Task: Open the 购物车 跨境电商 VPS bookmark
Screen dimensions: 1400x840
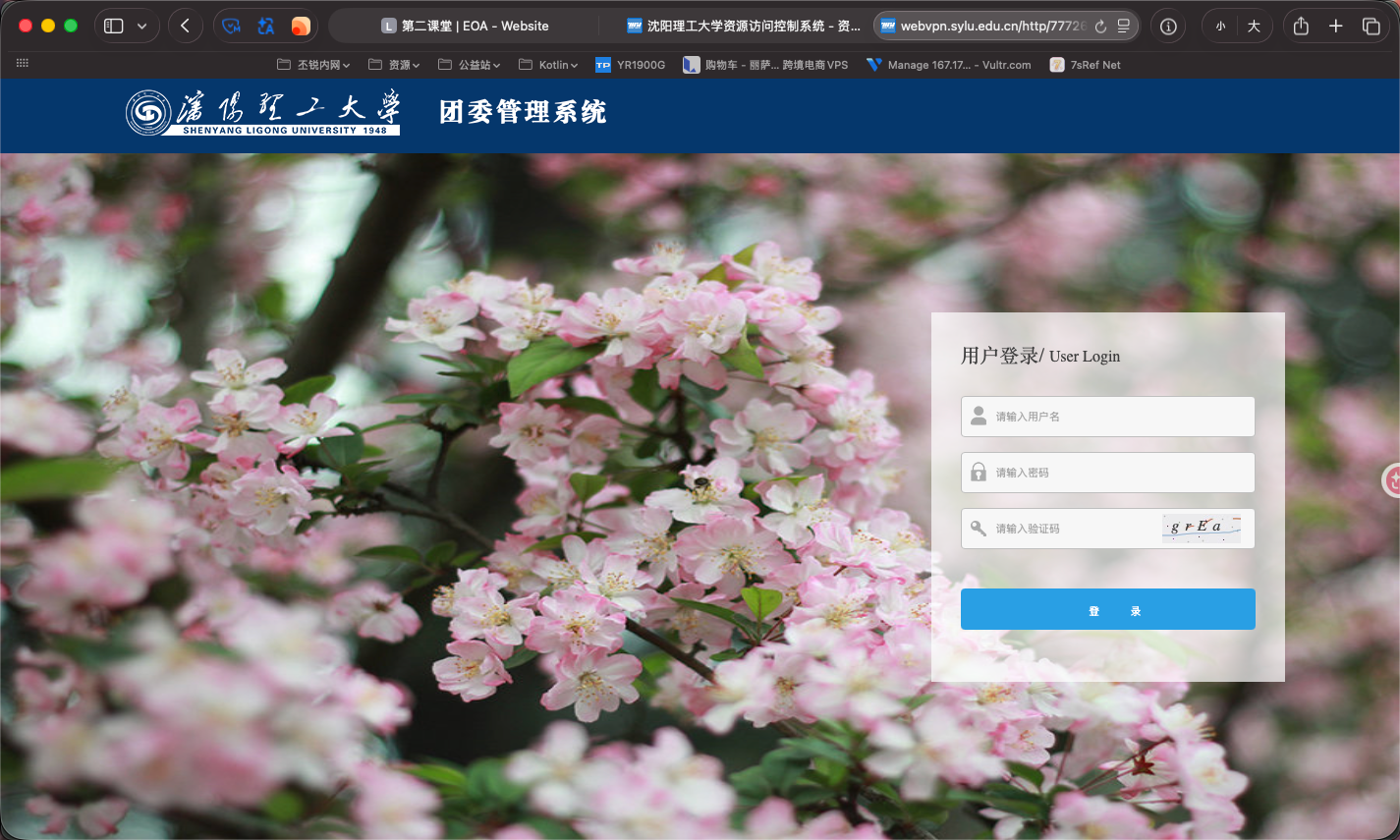Action: click(x=765, y=65)
